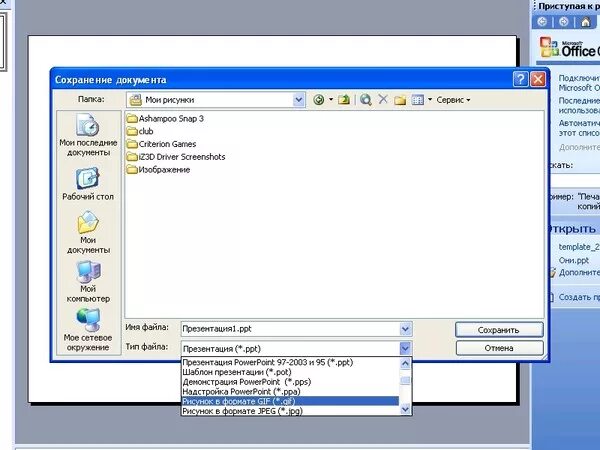
Task: Choose 'Надстройка PowerPoint (*.ppa)' file type
Action: [290, 391]
